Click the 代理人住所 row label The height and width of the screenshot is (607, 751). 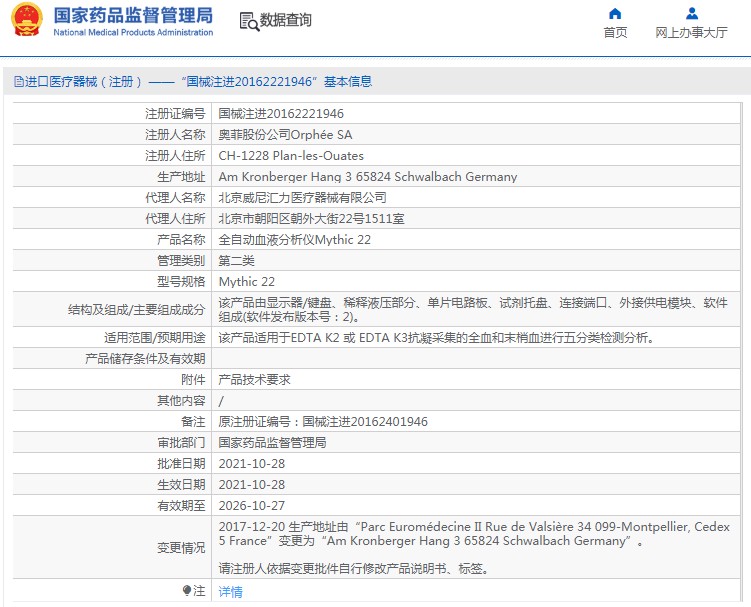tap(175, 218)
